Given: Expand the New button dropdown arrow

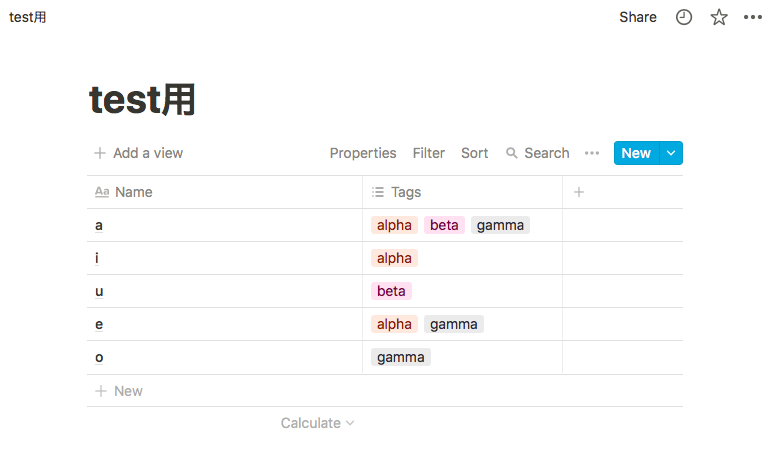Looking at the screenshot, I should [x=671, y=153].
